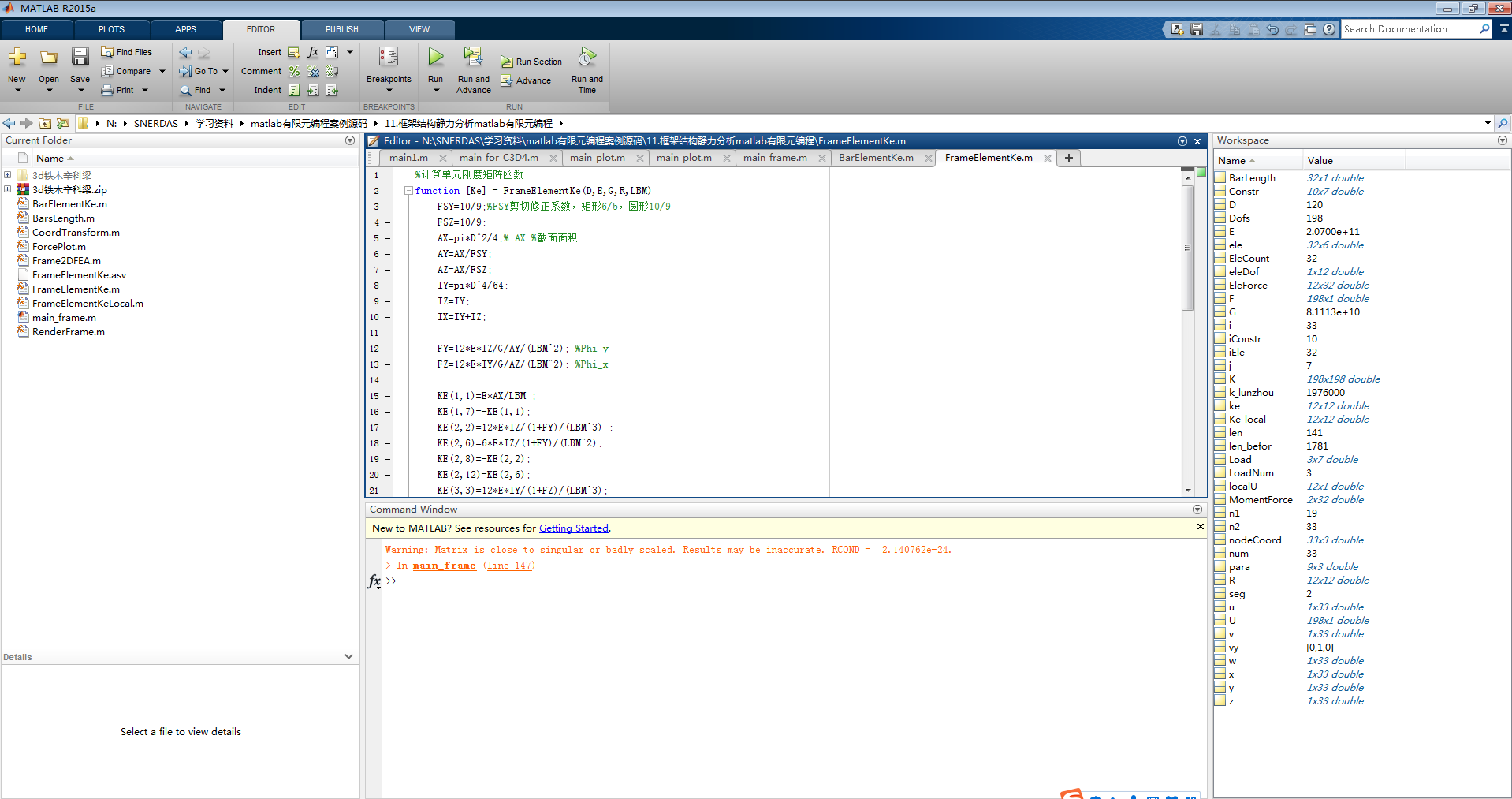Click the search folder magnifier icon
Viewport: 1512px width, 799px height.
tap(1503, 123)
